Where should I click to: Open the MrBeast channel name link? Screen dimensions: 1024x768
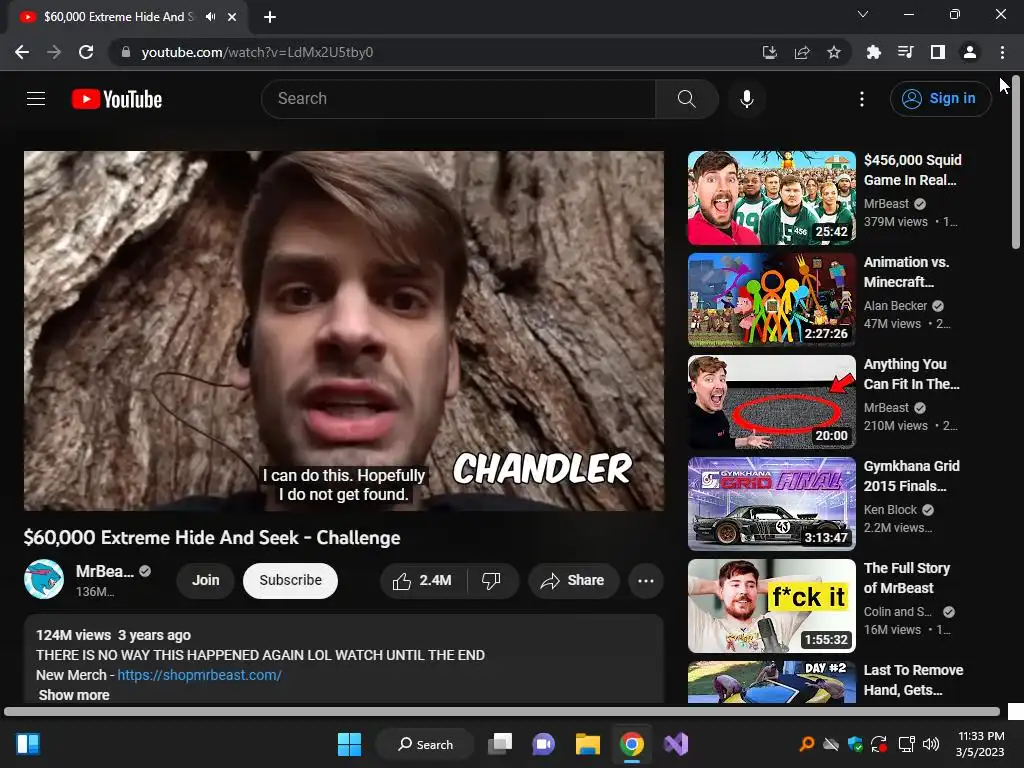104,571
